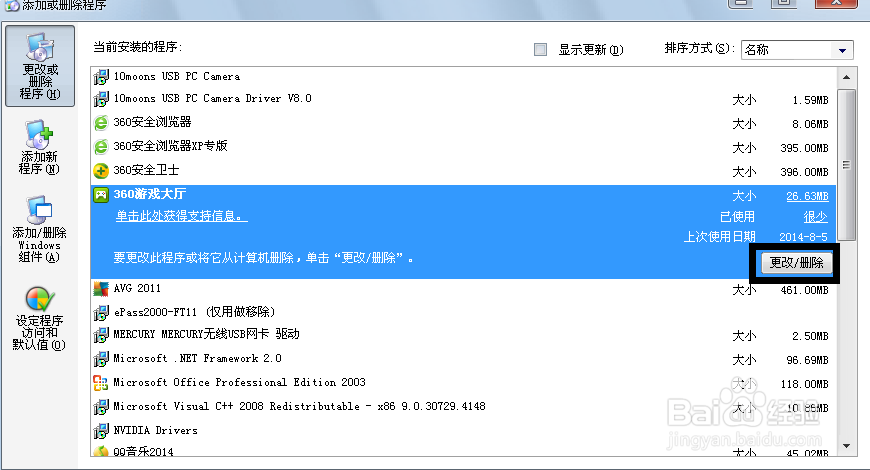Click the 10moons USB PC Camera installer icon

tap(101, 77)
